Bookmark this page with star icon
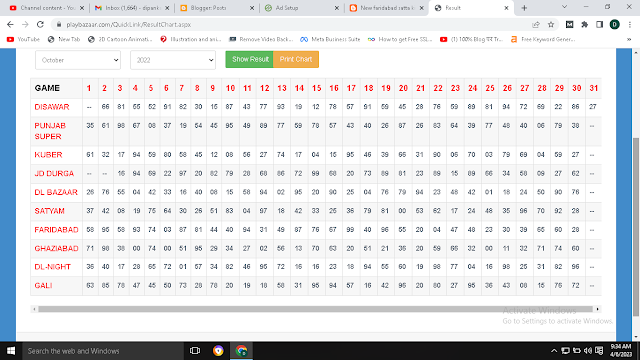The image size is (640, 360). point(551,24)
